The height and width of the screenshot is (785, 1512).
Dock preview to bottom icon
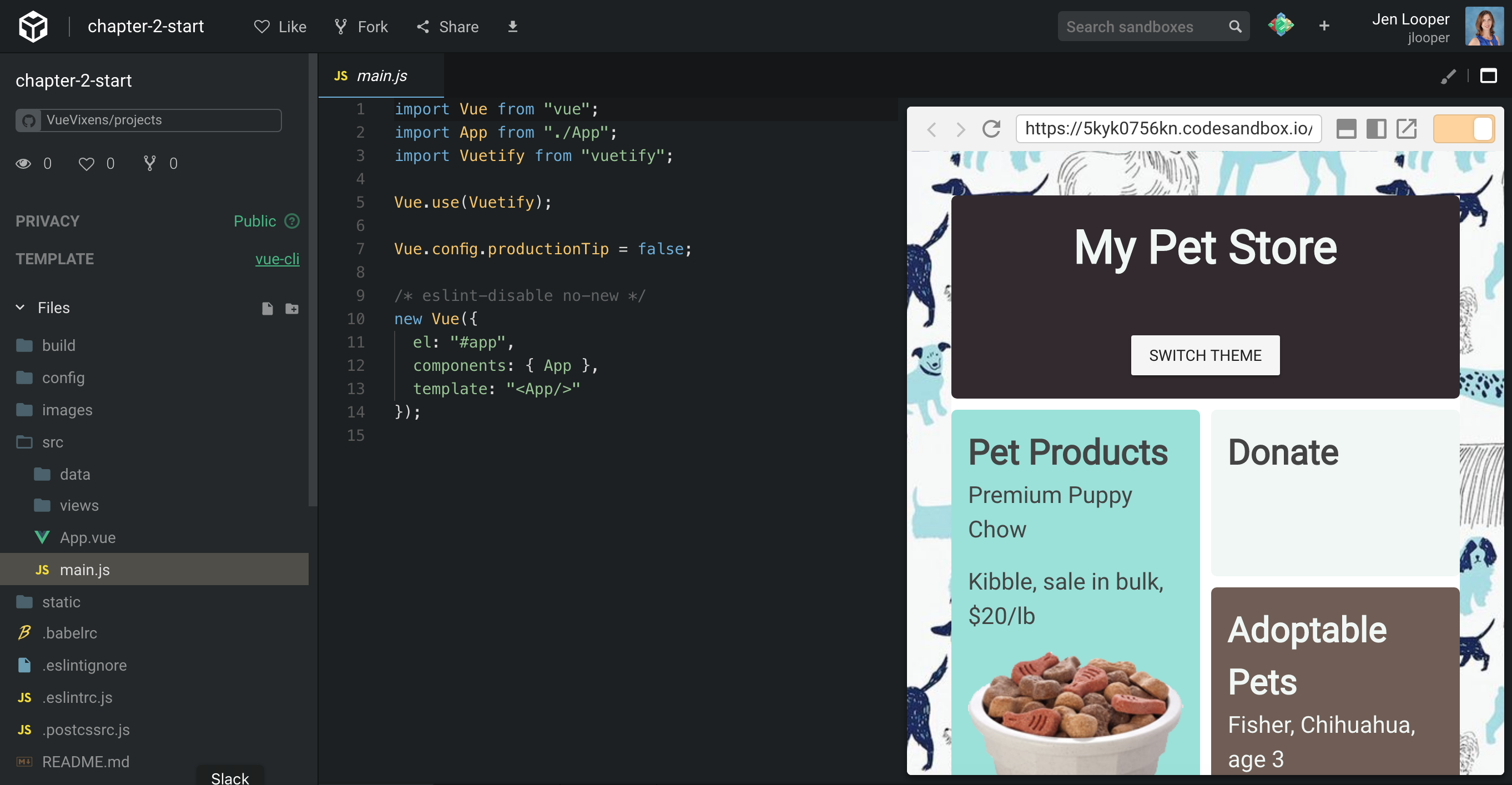1346,129
